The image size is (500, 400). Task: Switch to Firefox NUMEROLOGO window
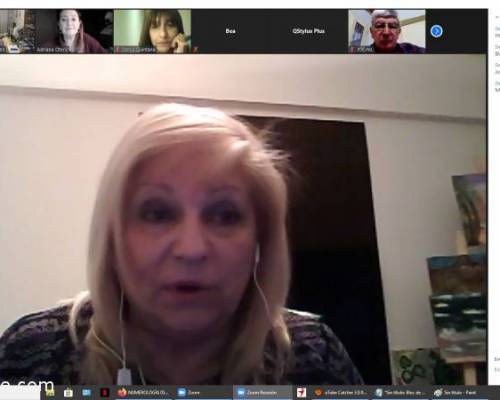pyautogui.click(x=144, y=393)
